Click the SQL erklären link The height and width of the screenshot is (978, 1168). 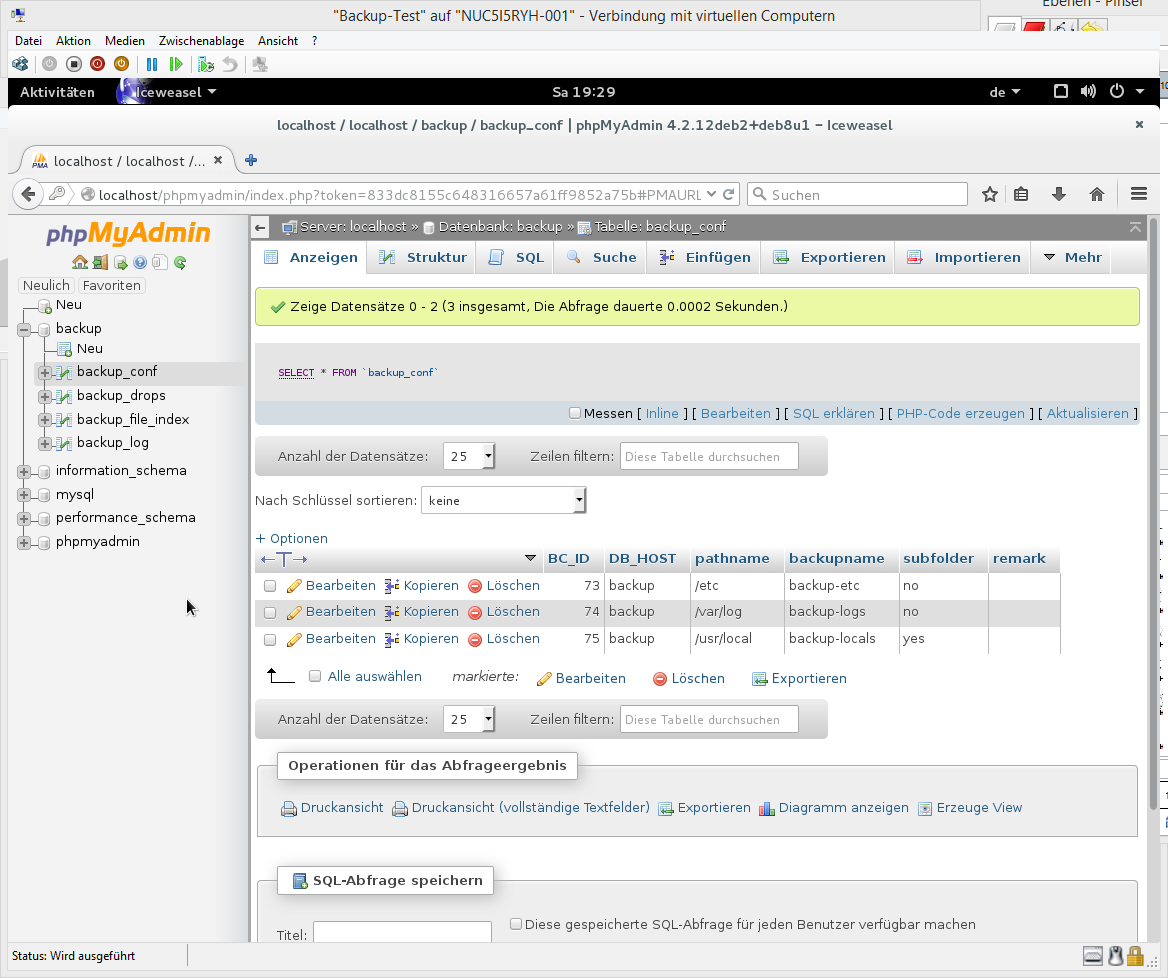tap(834, 413)
